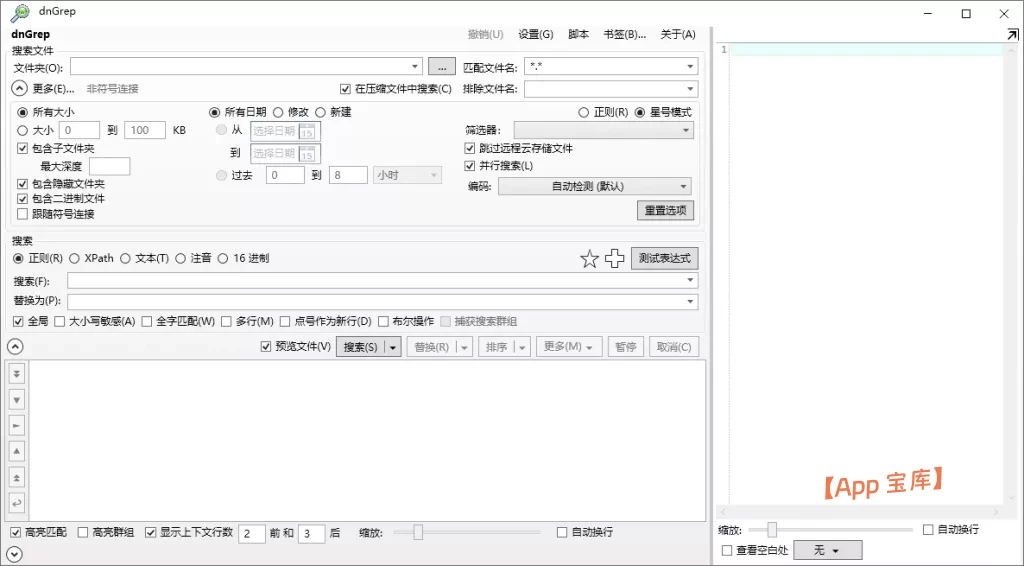1024x566 pixels.
Task: Enable 查看空白处 checkbox
Action: (727, 550)
